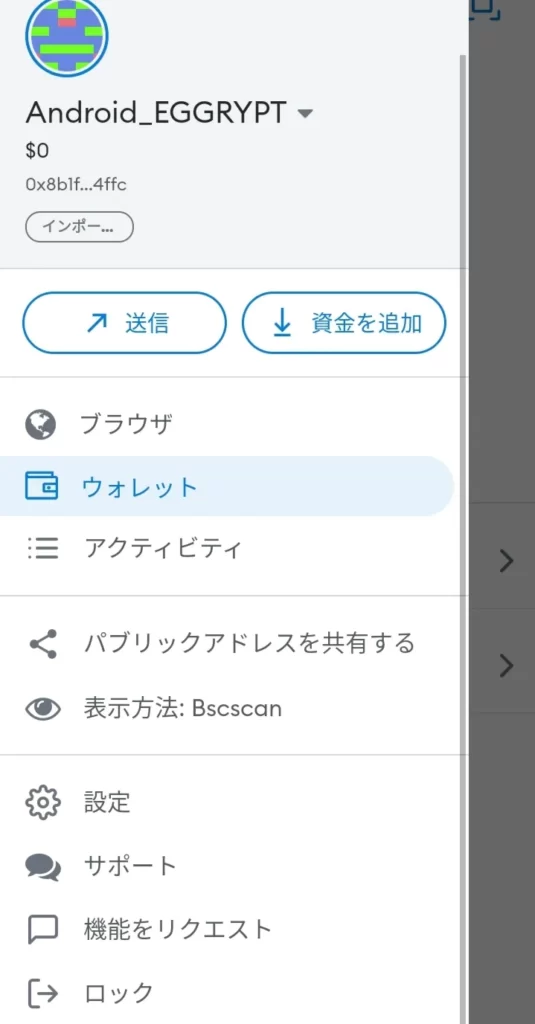This screenshot has width=535, height=1024.
Task: Open the lower right chevron in dimmed area
Action: click(506, 665)
